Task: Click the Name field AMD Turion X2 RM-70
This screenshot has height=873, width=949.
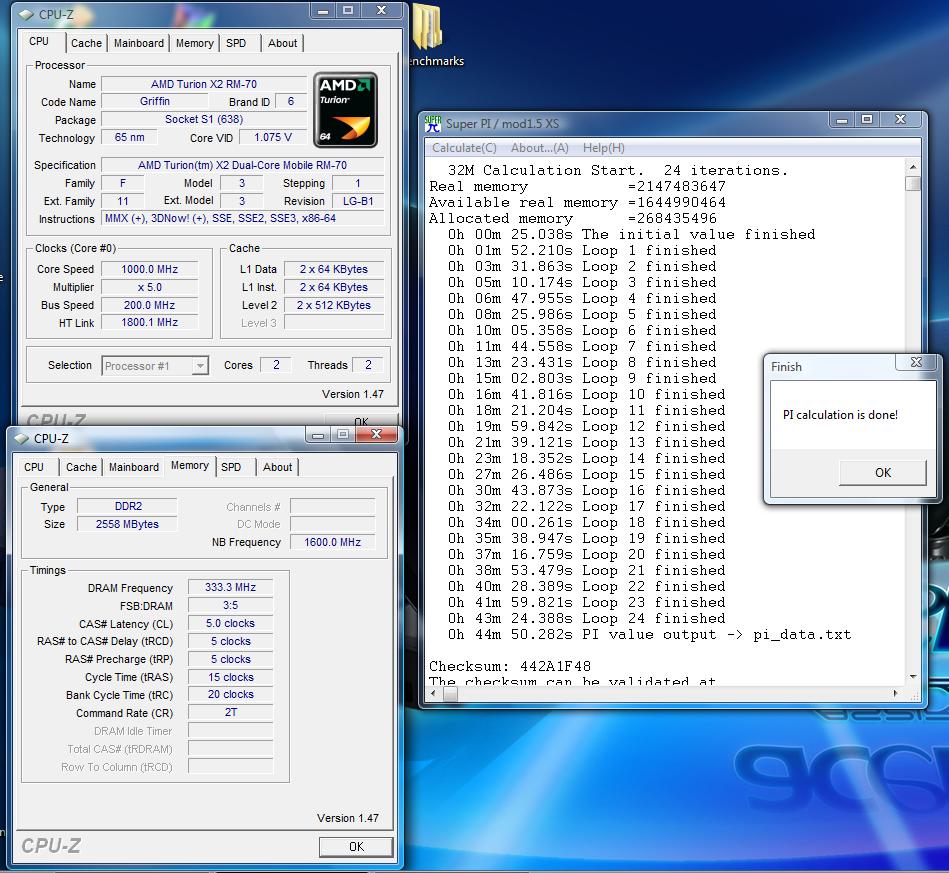Action: click(x=204, y=84)
